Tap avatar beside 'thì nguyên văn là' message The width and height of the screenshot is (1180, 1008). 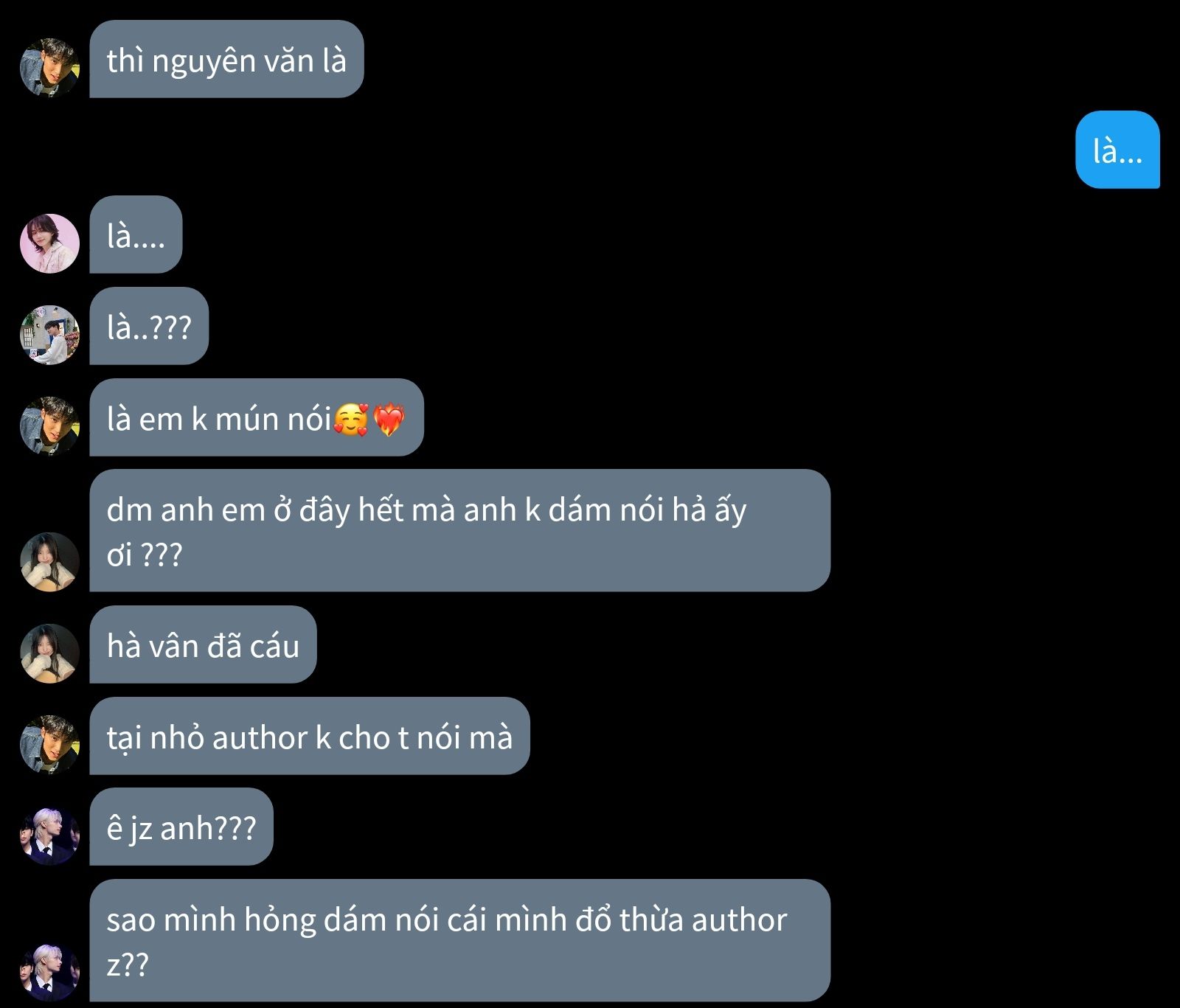click(x=49, y=68)
